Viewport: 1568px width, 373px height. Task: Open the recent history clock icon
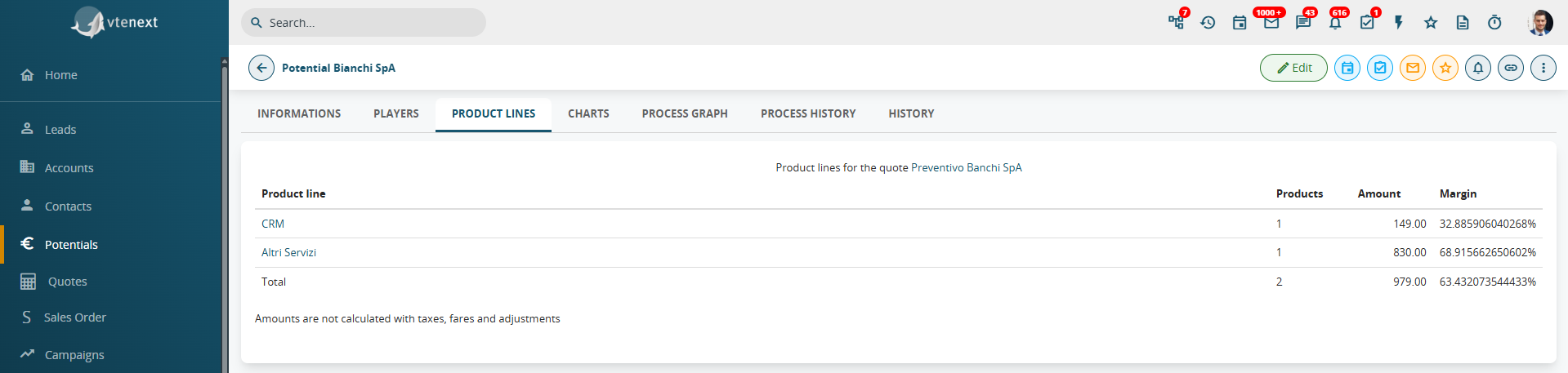pyautogui.click(x=1208, y=22)
